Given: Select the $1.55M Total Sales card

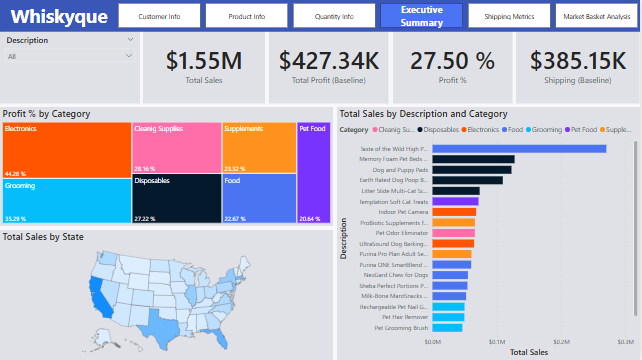Looking at the screenshot, I should point(204,68).
